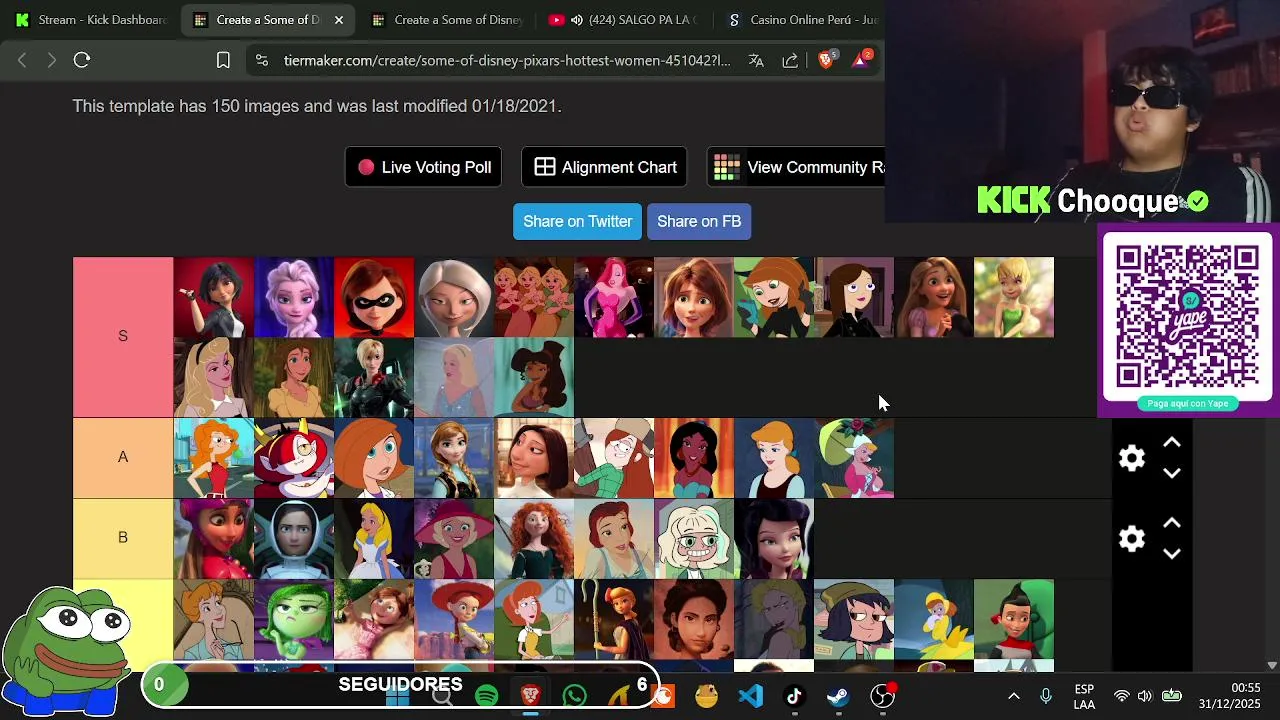
Task: Open TikTok from the taskbar
Action: coord(794,695)
